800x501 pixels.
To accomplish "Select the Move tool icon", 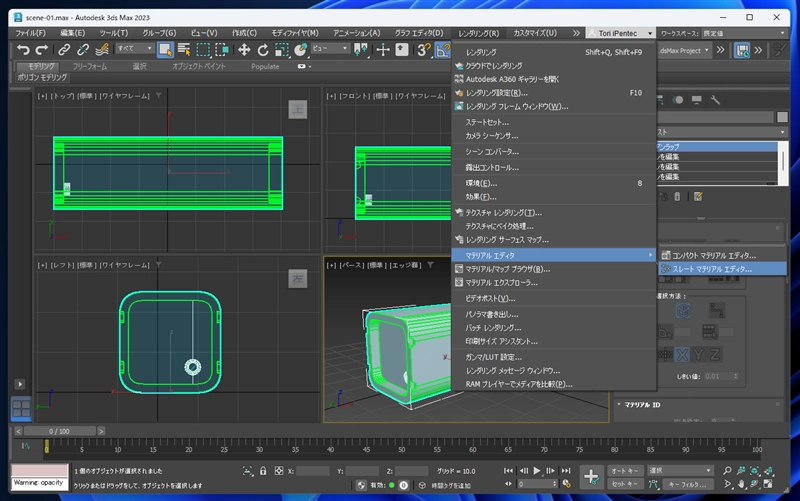I will point(244,49).
